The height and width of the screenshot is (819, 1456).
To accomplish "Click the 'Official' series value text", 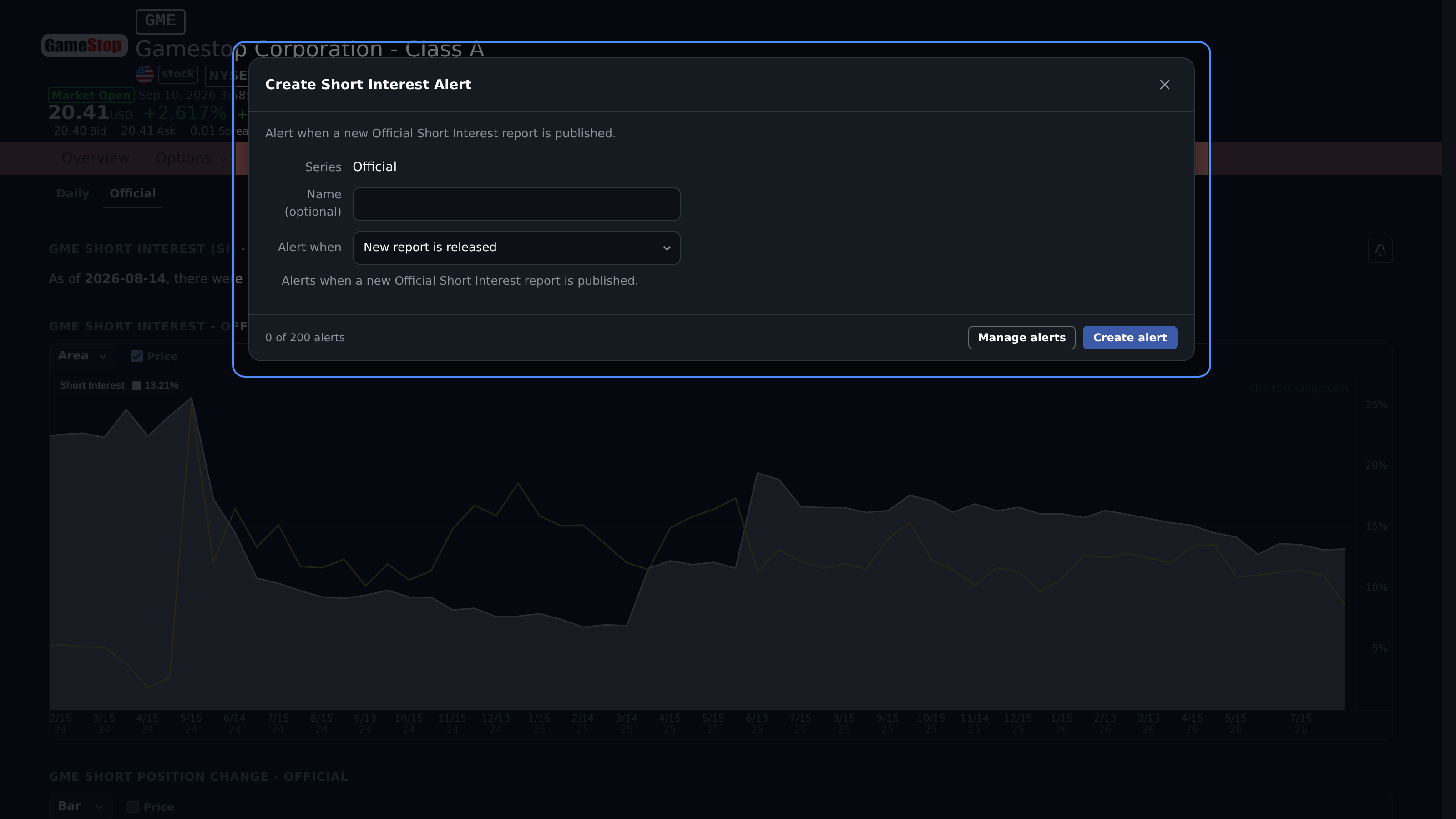I will coord(375,167).
